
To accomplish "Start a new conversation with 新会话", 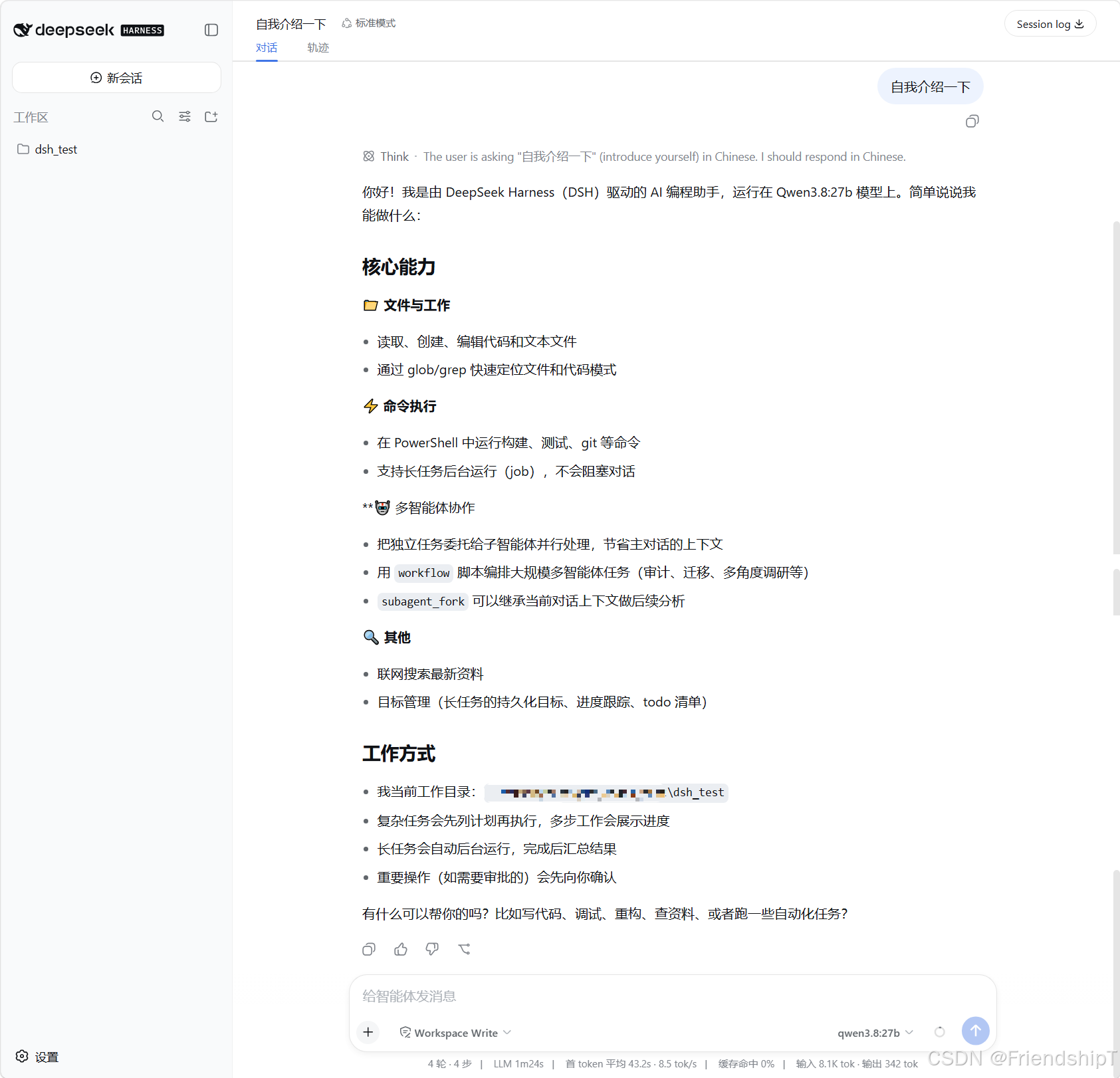I will (x=116, y=78).
